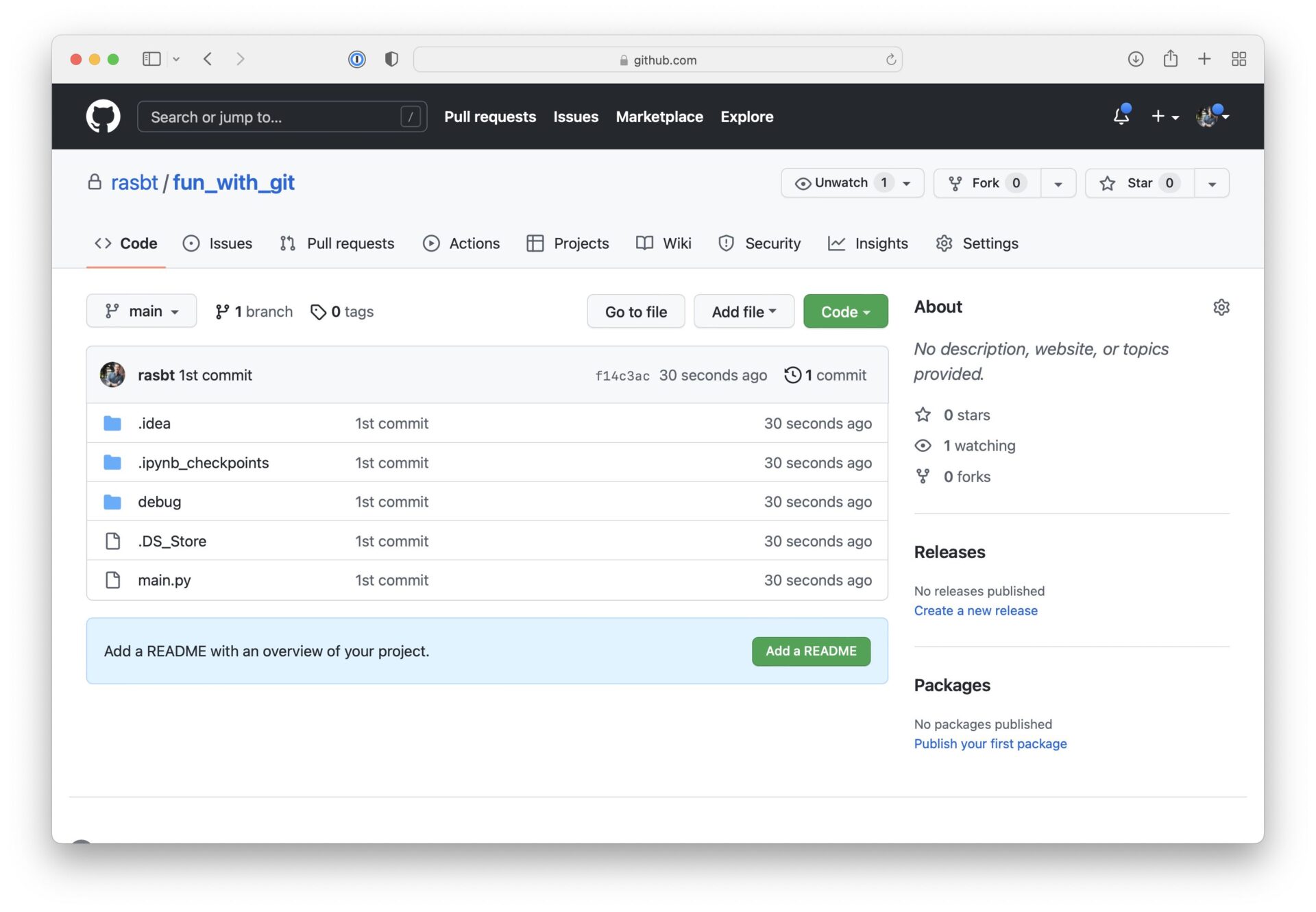This screenshot has height=912, width=1316.
Task: Click Publish your first package
Action: click(990, 743)
